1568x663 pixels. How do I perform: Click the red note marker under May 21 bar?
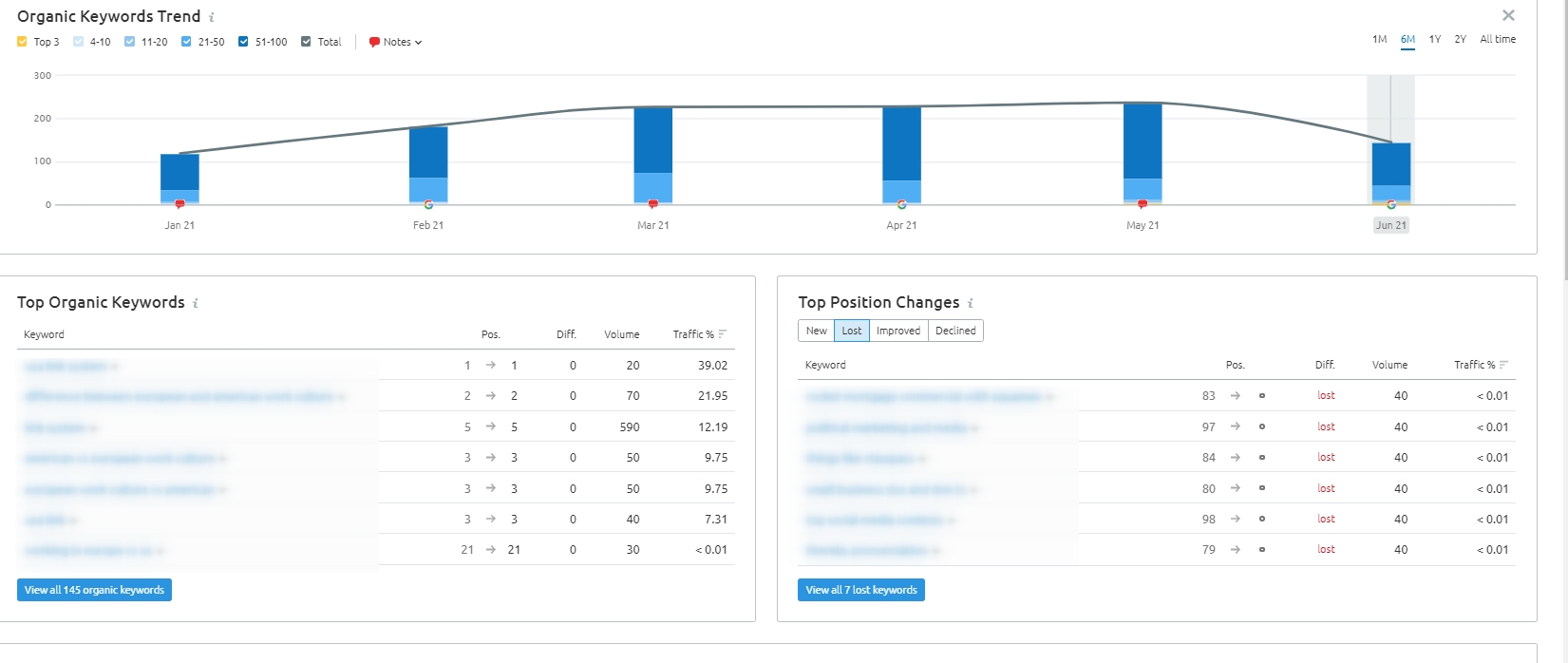tap(1143, 204)
